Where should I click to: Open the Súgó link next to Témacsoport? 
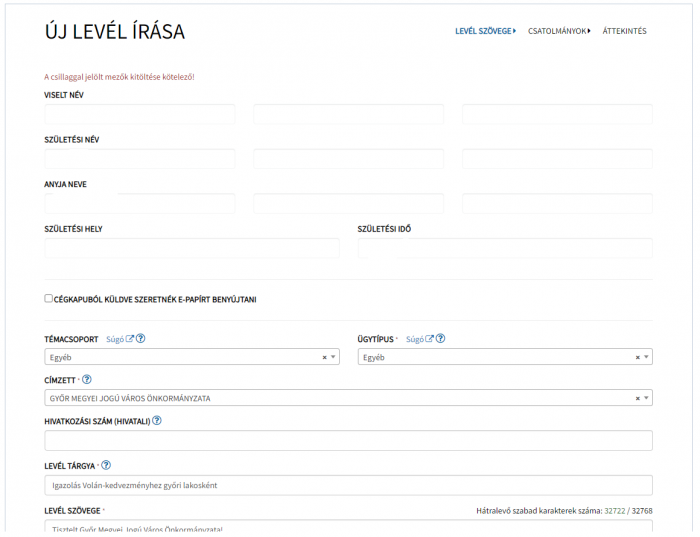click(115, 339)
